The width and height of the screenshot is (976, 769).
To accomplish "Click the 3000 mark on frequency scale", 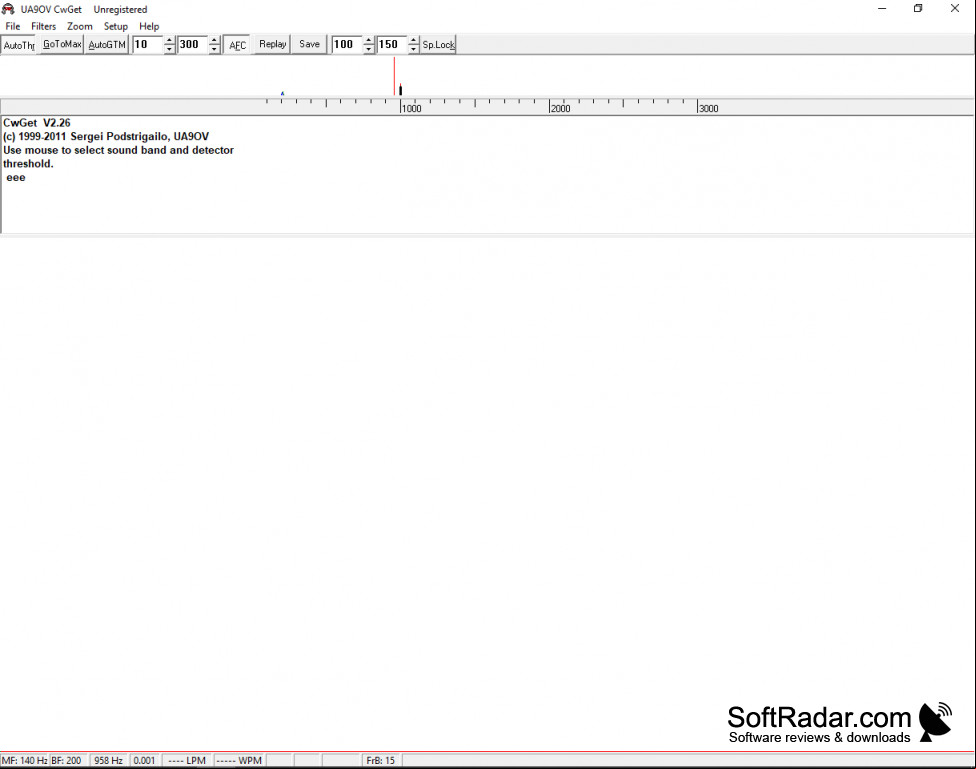I will pyautogui.click(x=708, y=108).
